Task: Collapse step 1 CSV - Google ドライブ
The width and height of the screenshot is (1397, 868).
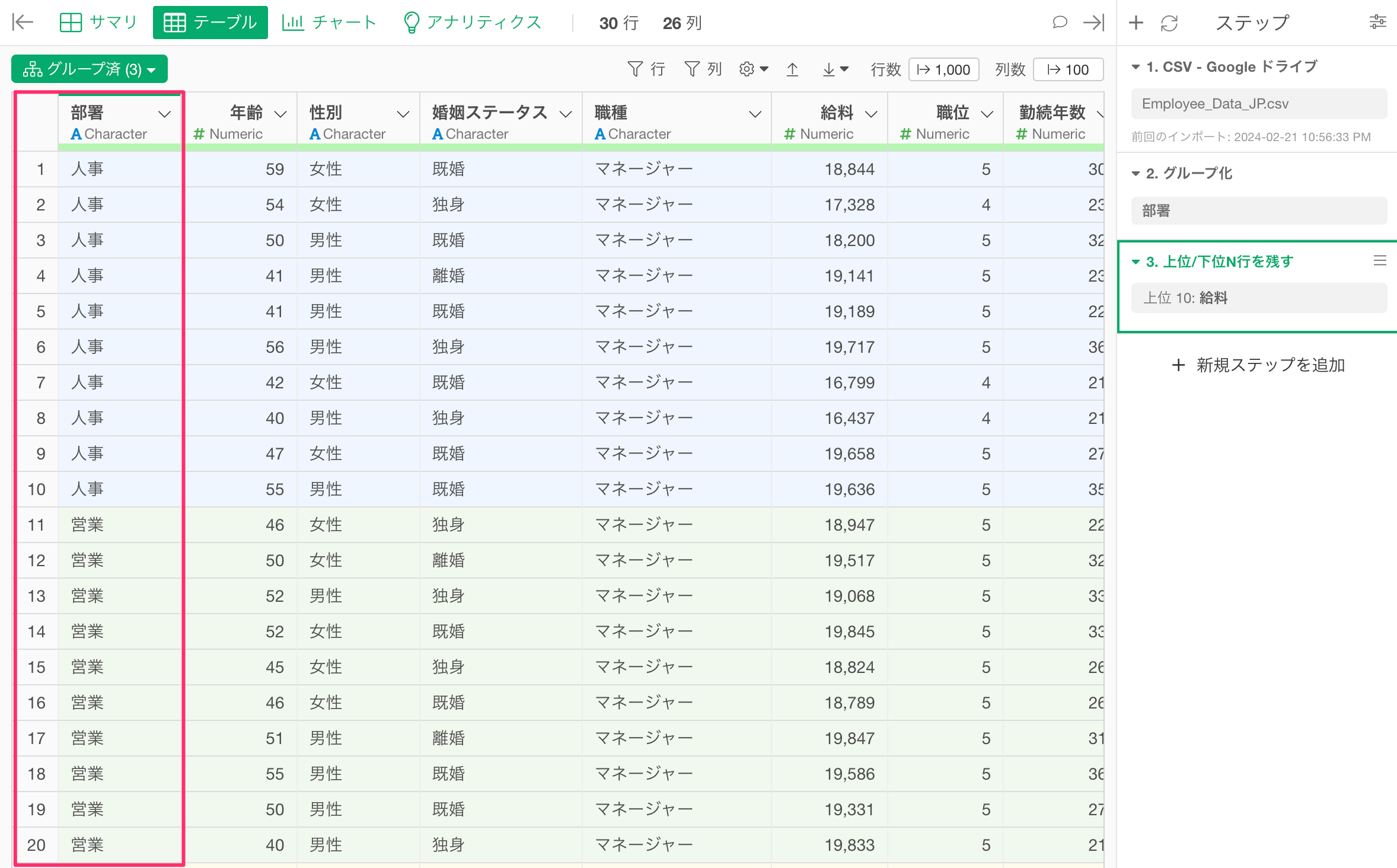Action: click(1136, 67)
